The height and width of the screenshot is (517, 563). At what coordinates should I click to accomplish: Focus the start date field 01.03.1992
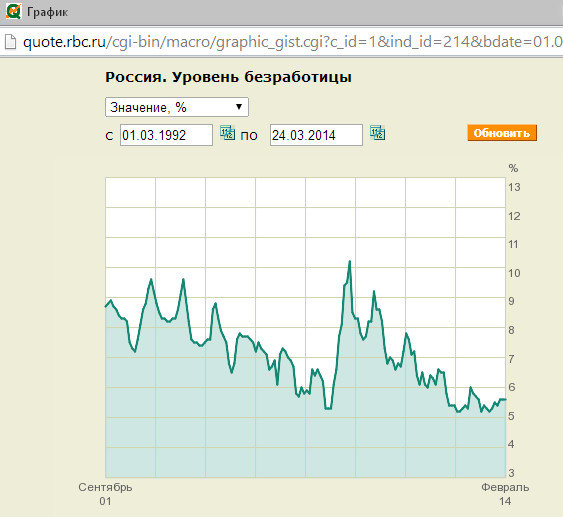166,135
